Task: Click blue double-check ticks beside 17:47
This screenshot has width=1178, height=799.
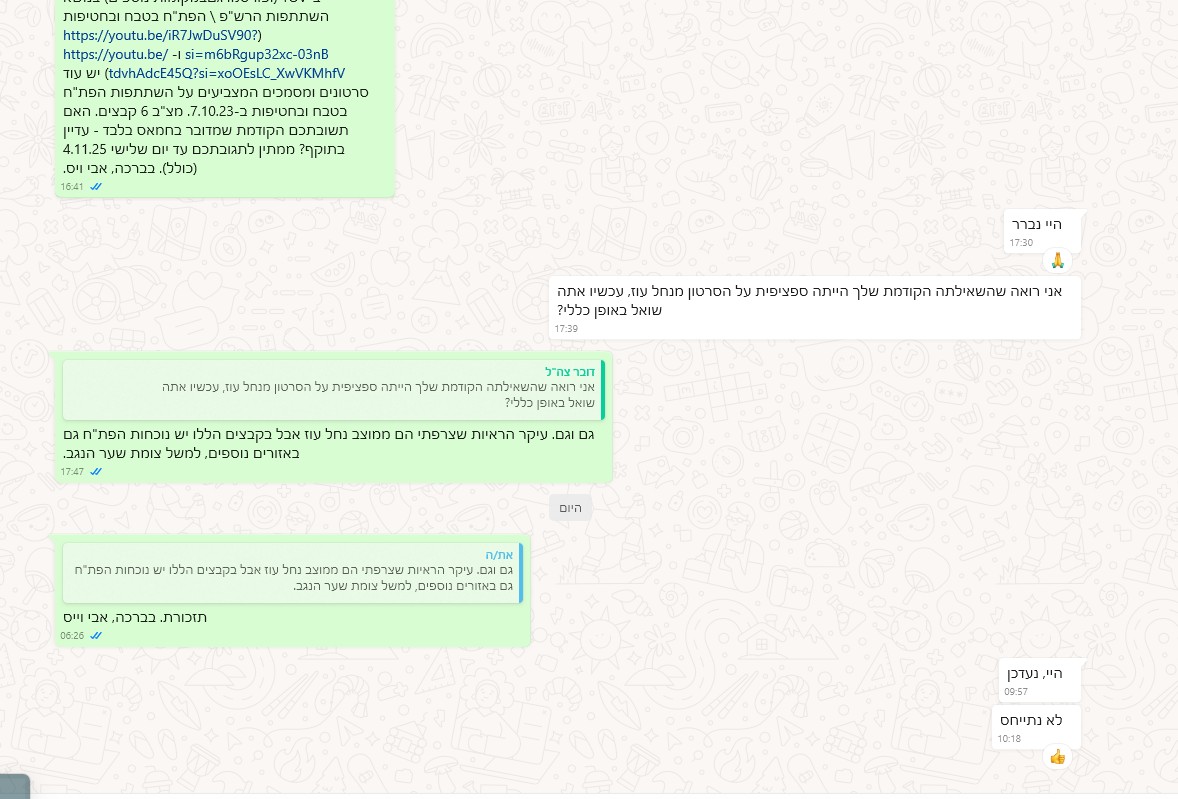Action: [x=96, y=471]
